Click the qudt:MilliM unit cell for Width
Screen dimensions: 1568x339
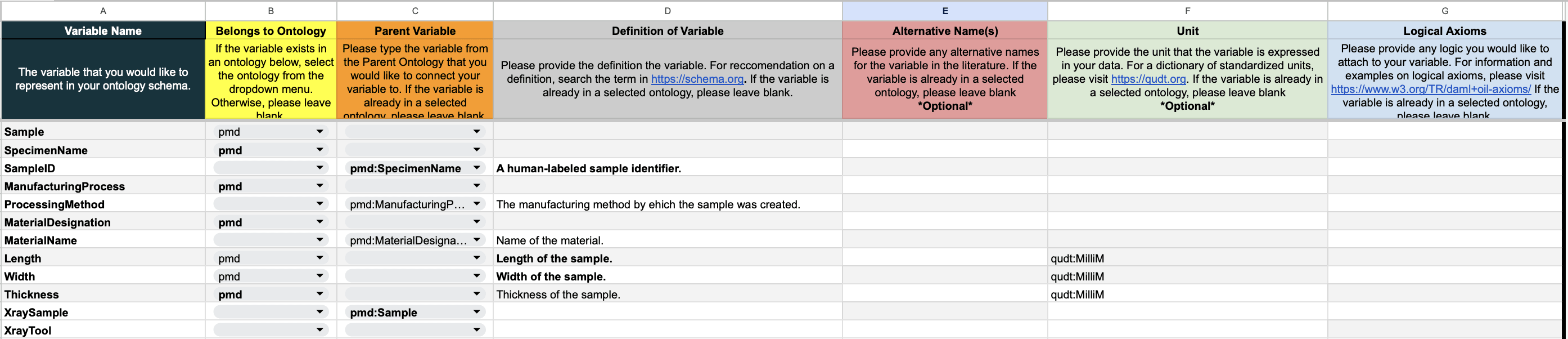1187,276
